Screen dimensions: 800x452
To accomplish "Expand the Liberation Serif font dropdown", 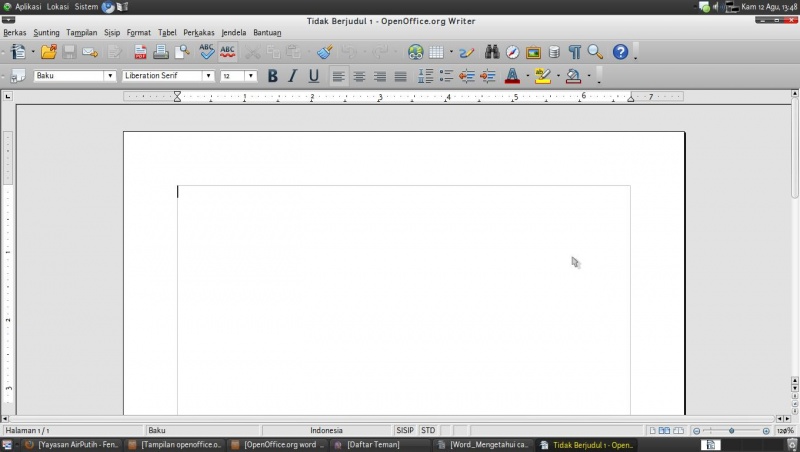I will 209,76.
